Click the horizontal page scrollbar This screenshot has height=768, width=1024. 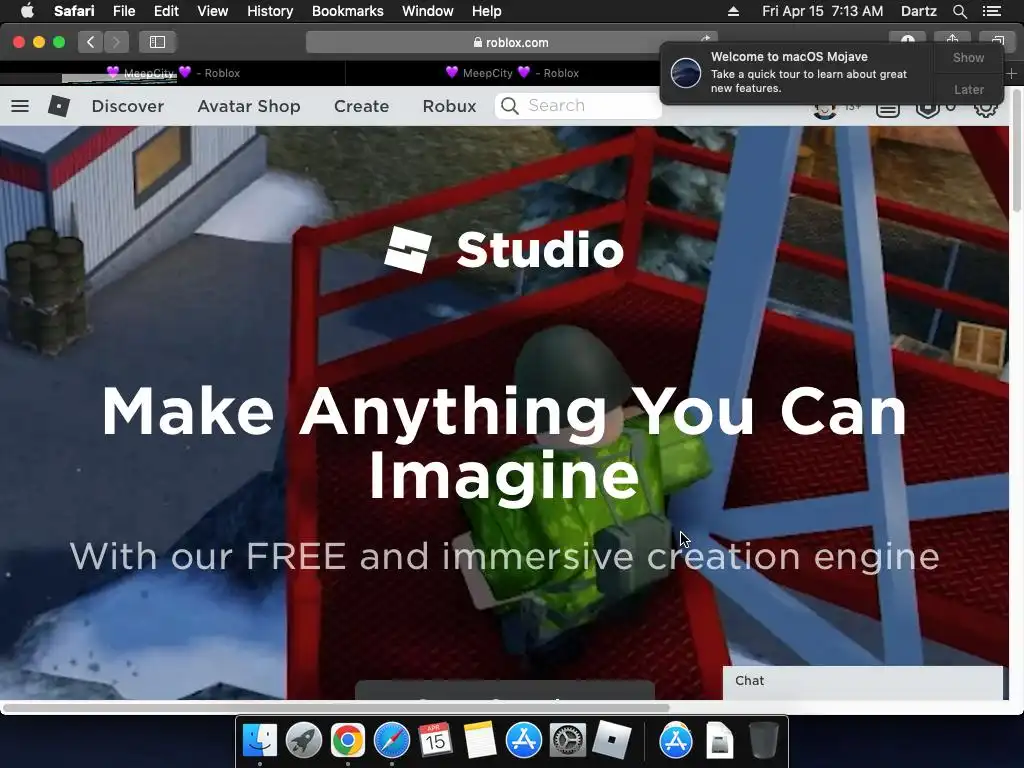pos(336,707)
